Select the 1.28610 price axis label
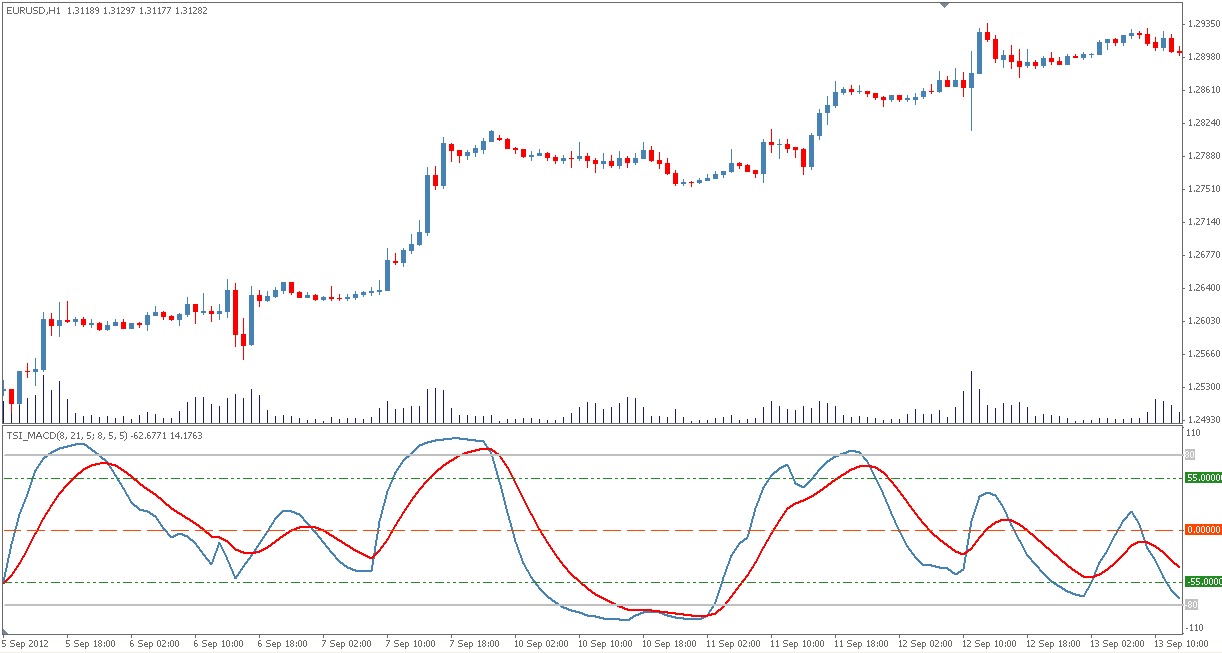The width and height of the screenshot is (1222, 653). [1204, 89]
